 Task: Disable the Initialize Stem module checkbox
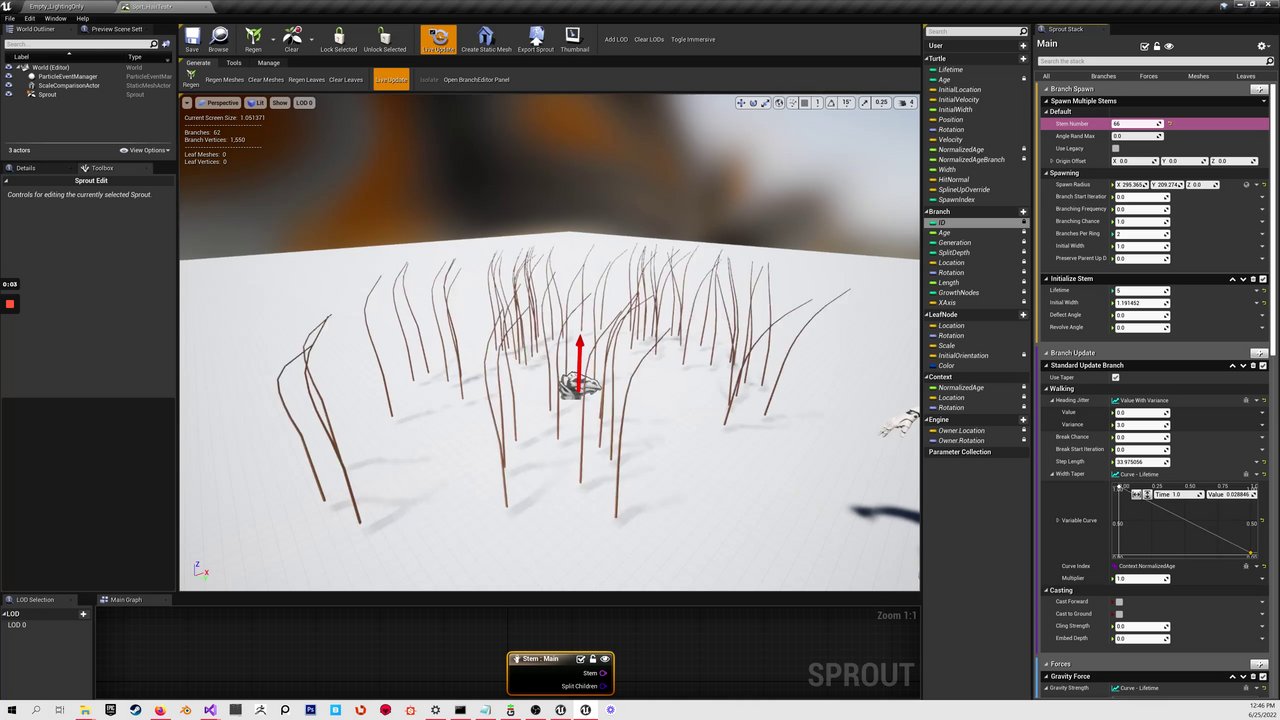1264,279
